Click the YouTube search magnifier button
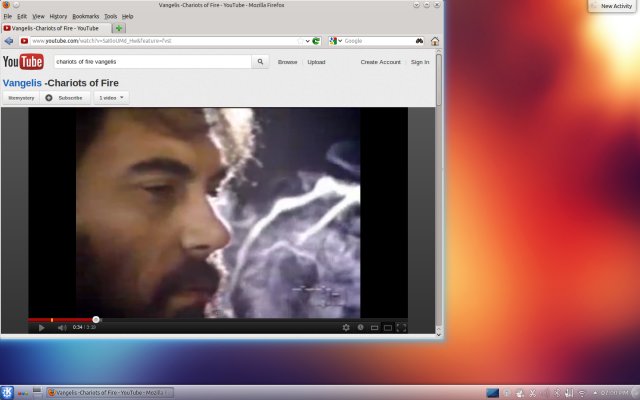This screenshot has height=400, width=640. tap(260, 62)
